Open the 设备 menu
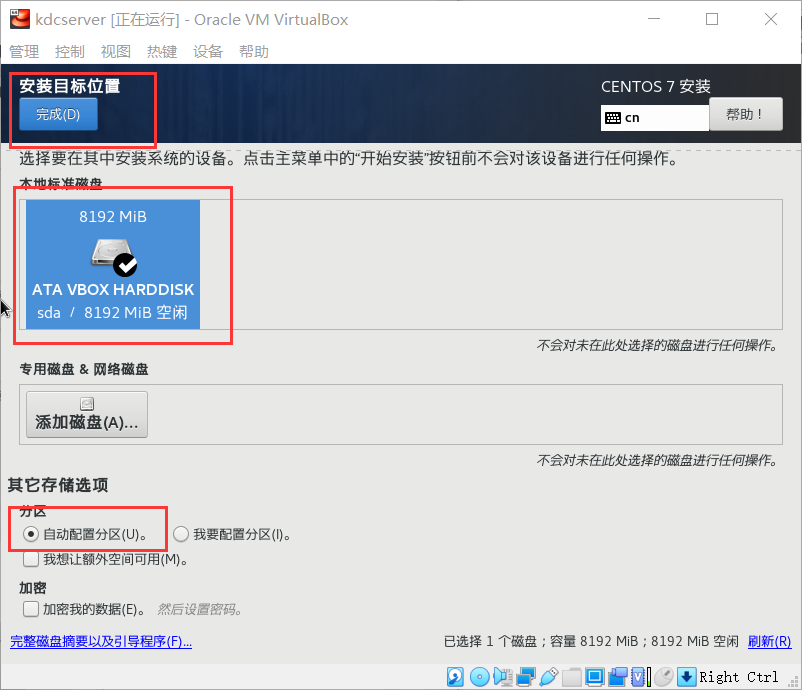The image size is (802, 690). pyautogui.click(x=208, y=51)
